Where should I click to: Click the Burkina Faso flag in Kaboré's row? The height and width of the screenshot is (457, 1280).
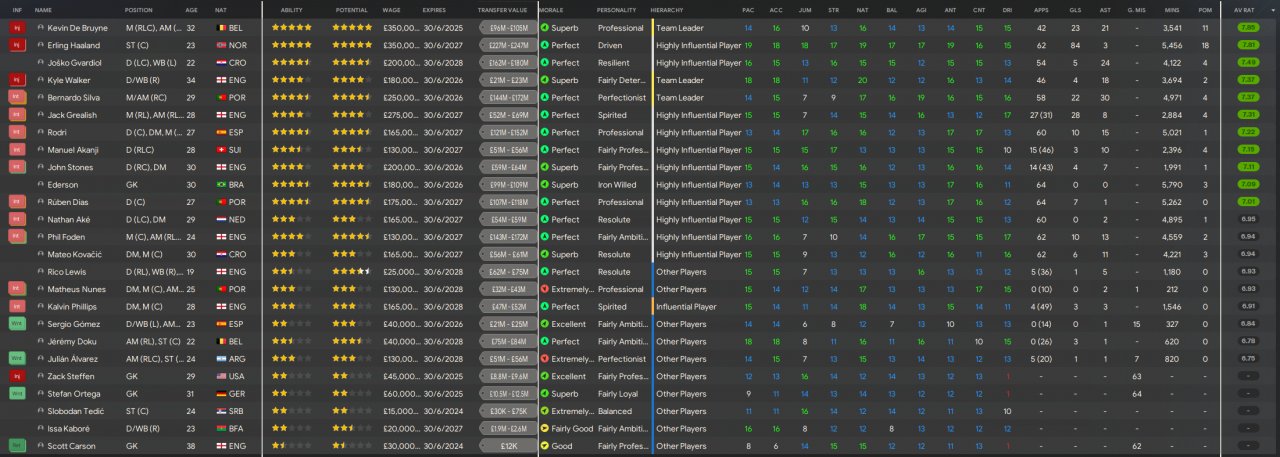[221, 428]
